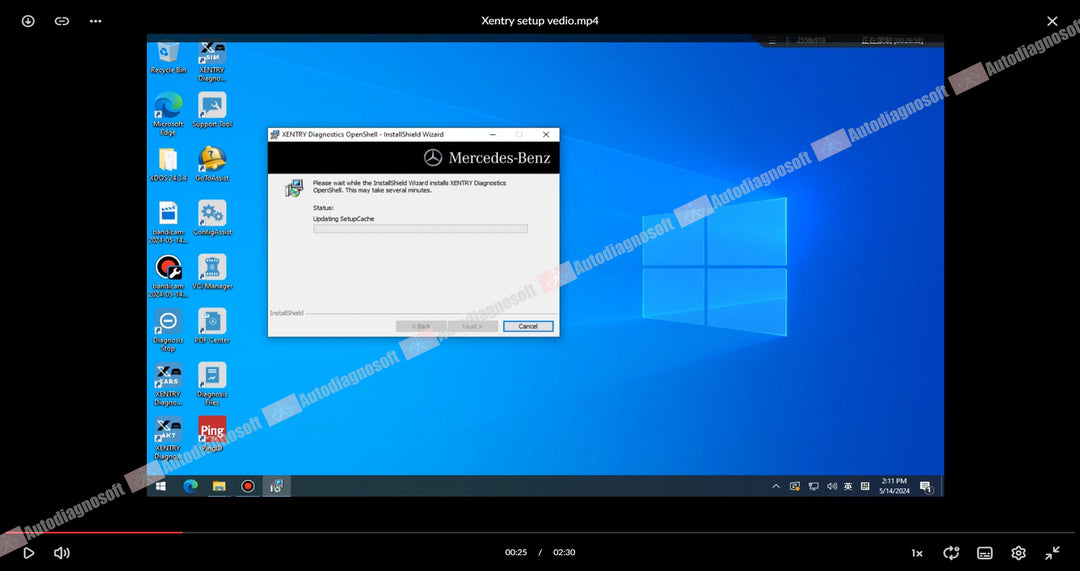Launch Microsoft Edge from the desktop
This screenshot has width=1080, height=571.
[x=168, y=113]
